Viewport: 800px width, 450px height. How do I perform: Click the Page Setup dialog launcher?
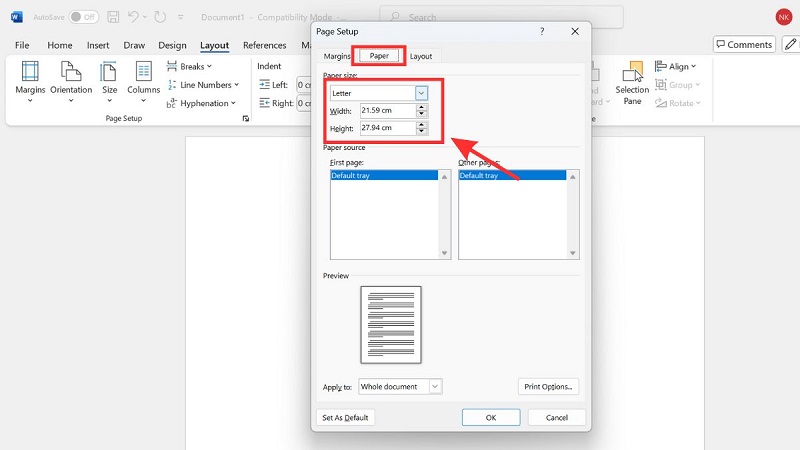click(x=246, y=119)
